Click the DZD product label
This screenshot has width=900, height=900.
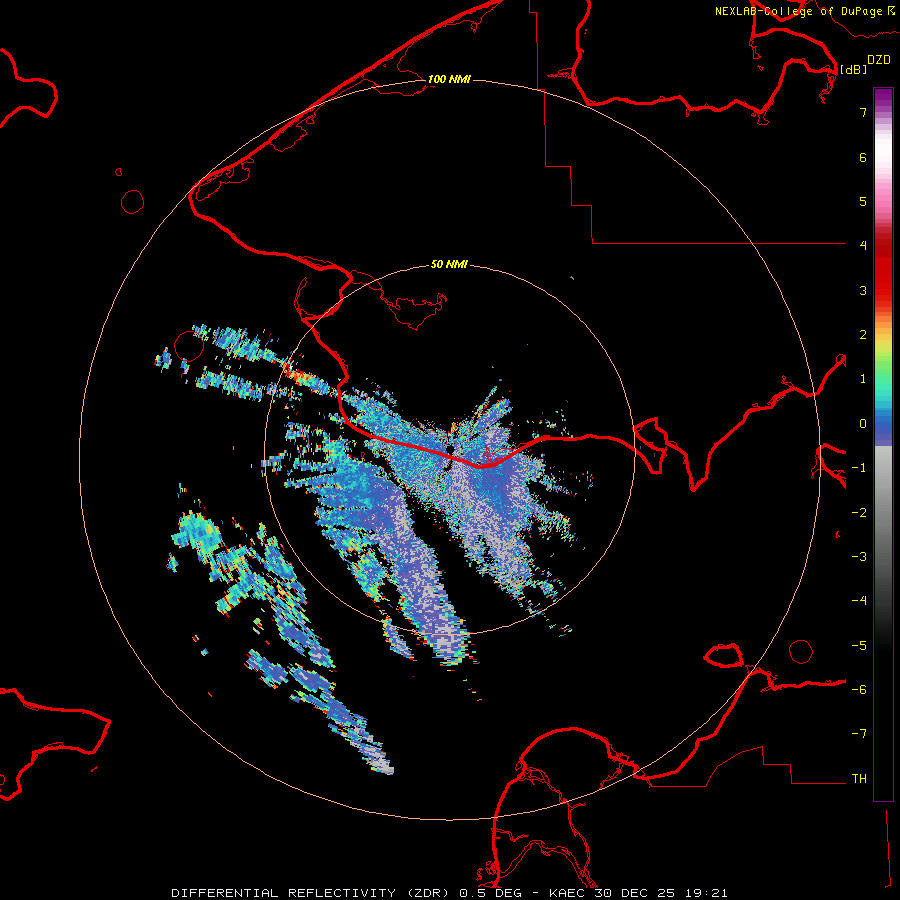879,60
